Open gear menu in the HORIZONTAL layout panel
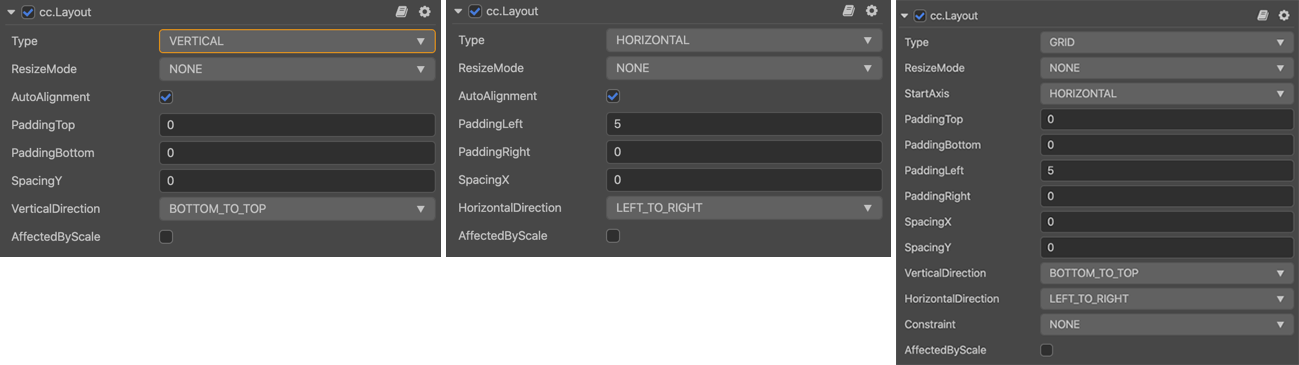Screen dimensions: 1299x365 pos(871,11)
